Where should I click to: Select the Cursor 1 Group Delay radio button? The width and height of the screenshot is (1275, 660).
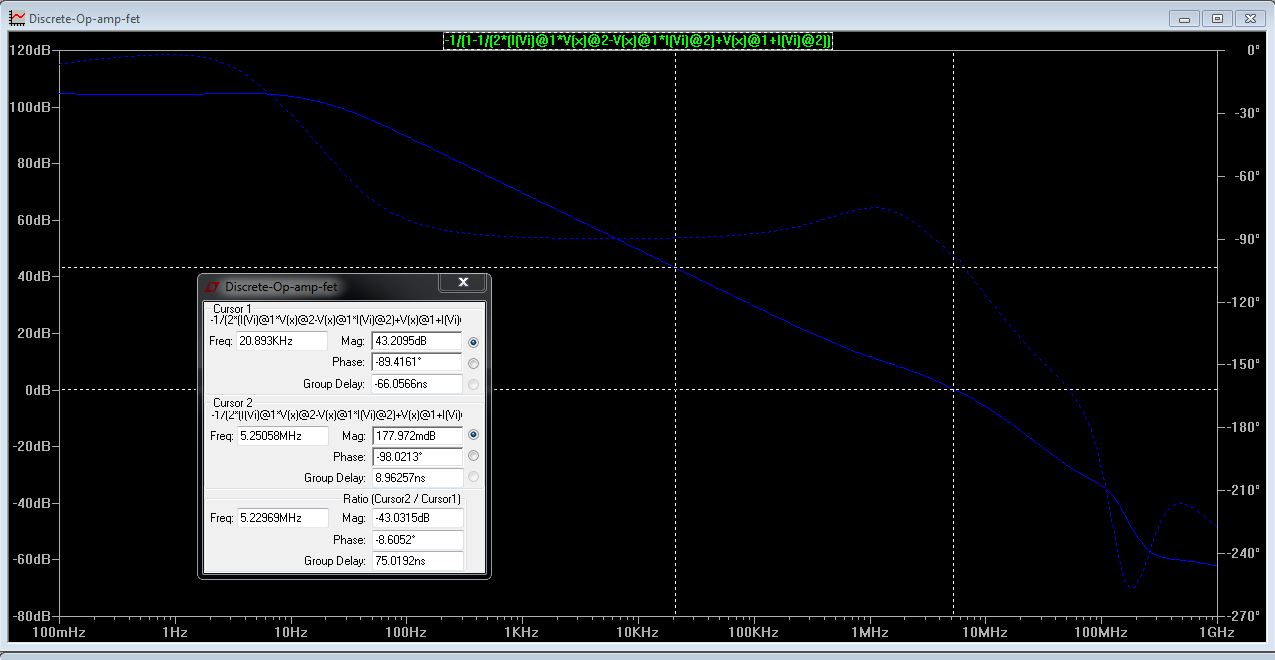point(474,384)
